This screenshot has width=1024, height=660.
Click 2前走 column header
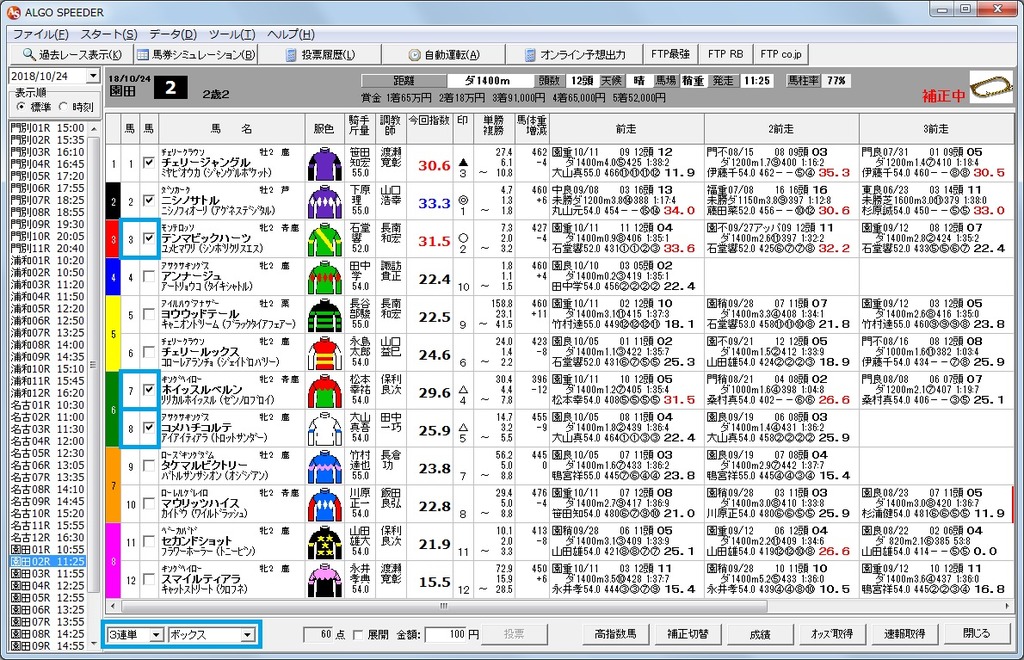[x=781, y=129]
